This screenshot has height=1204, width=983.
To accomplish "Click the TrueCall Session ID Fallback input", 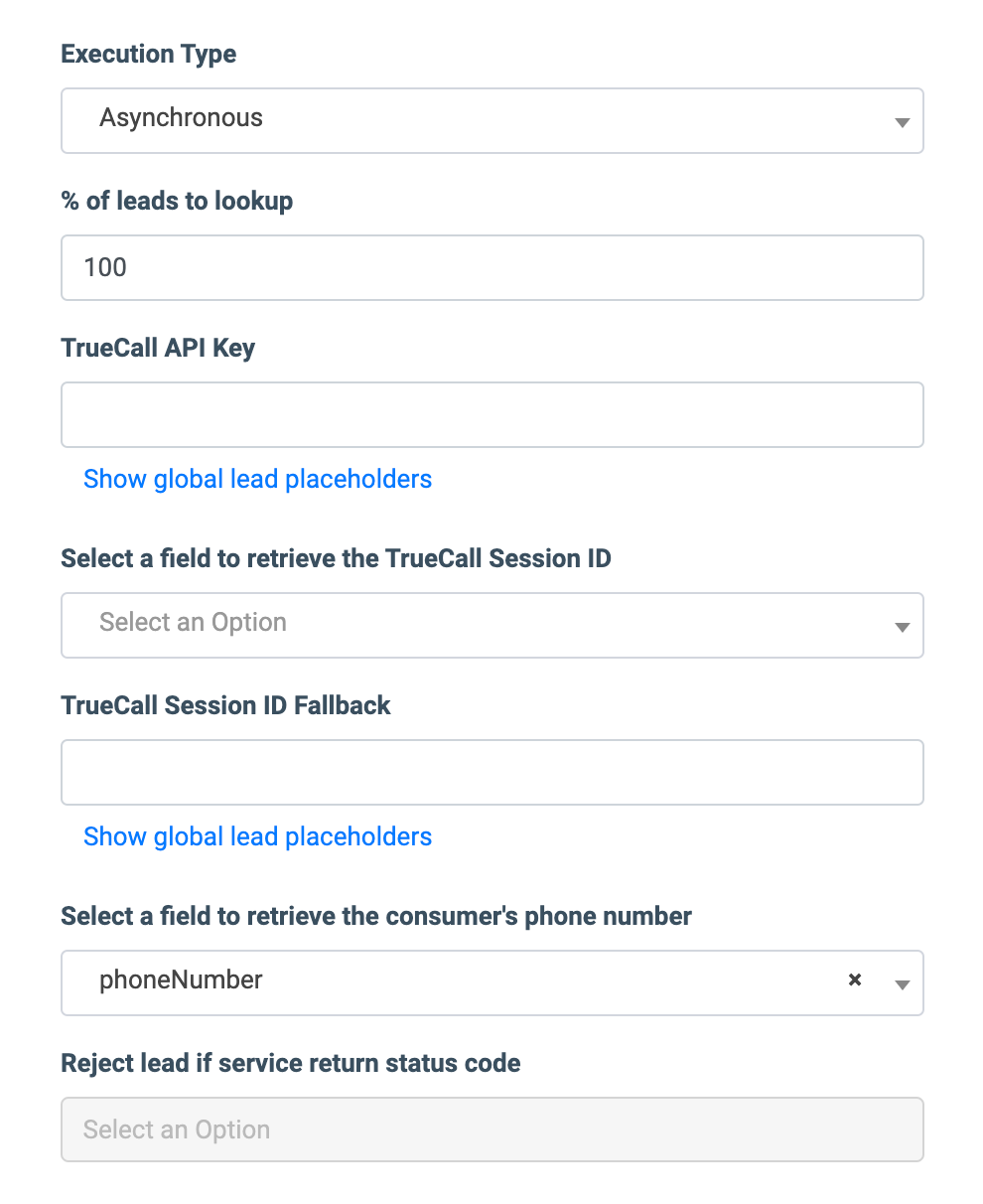I will point(491,772).
